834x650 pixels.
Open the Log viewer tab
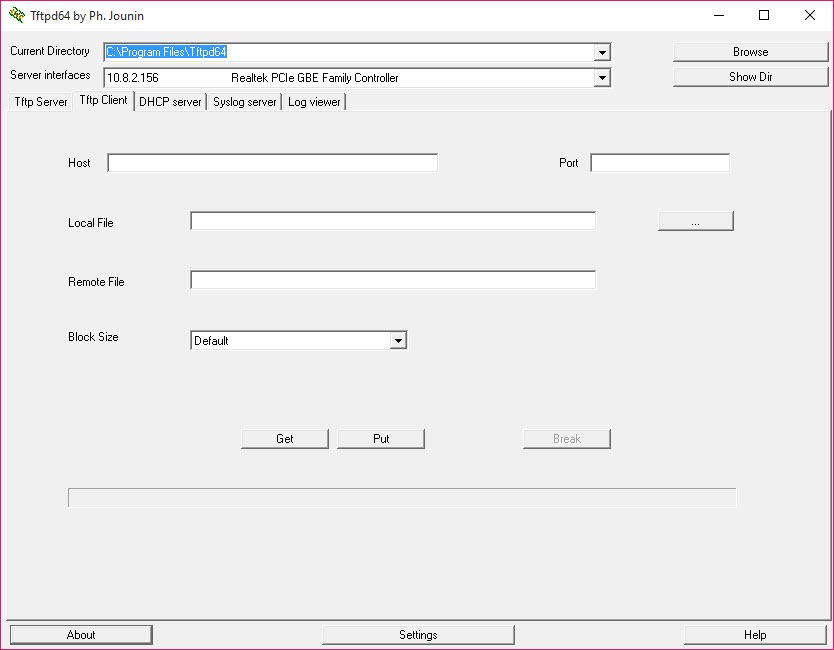314,102
